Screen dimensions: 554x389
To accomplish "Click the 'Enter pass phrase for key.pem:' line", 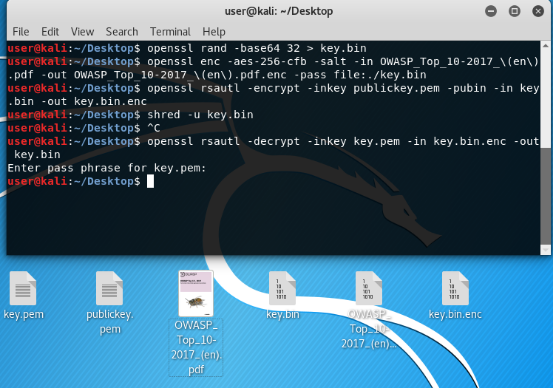I will tap(106, 168).
